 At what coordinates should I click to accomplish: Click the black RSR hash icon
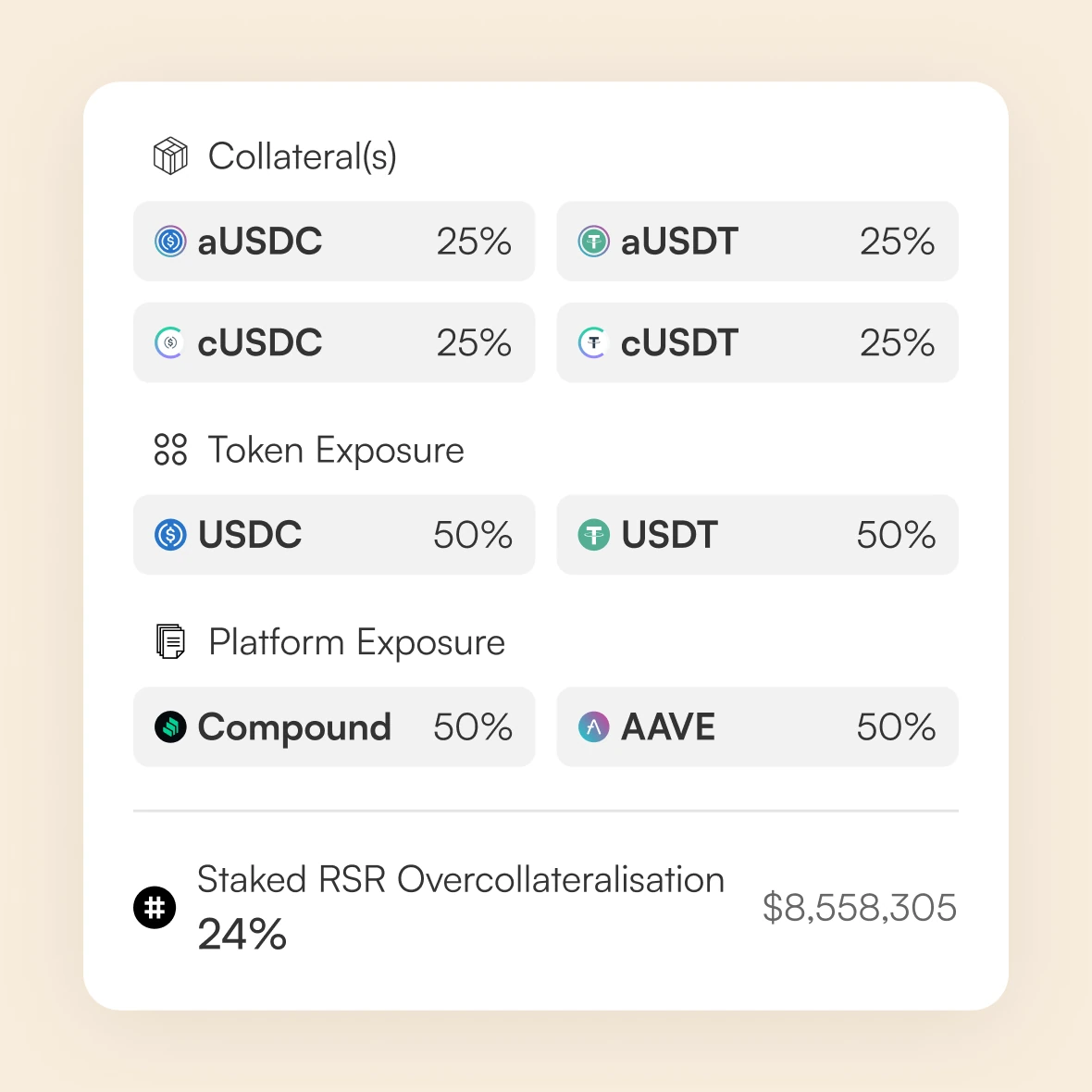tap(155, 907)
